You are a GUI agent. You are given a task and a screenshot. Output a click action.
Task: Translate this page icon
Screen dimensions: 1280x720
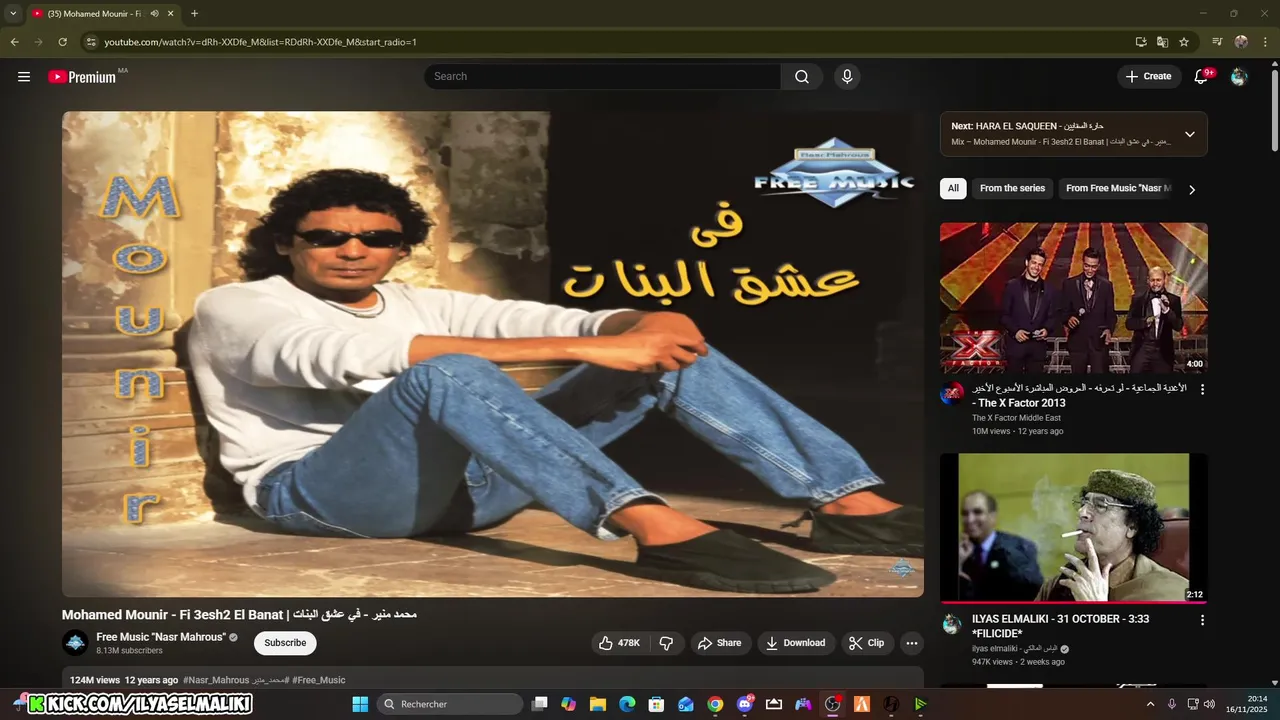tap(1162, 42)
